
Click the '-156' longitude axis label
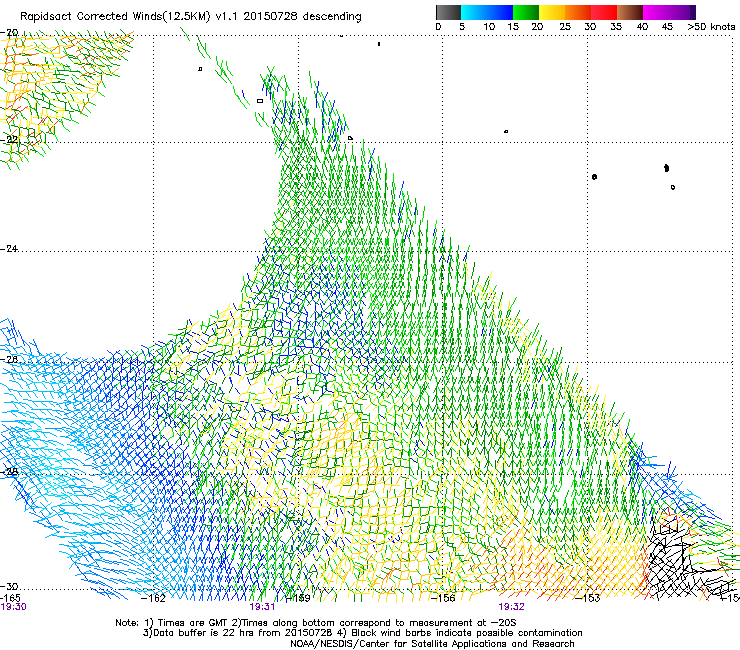click(443, 598)
